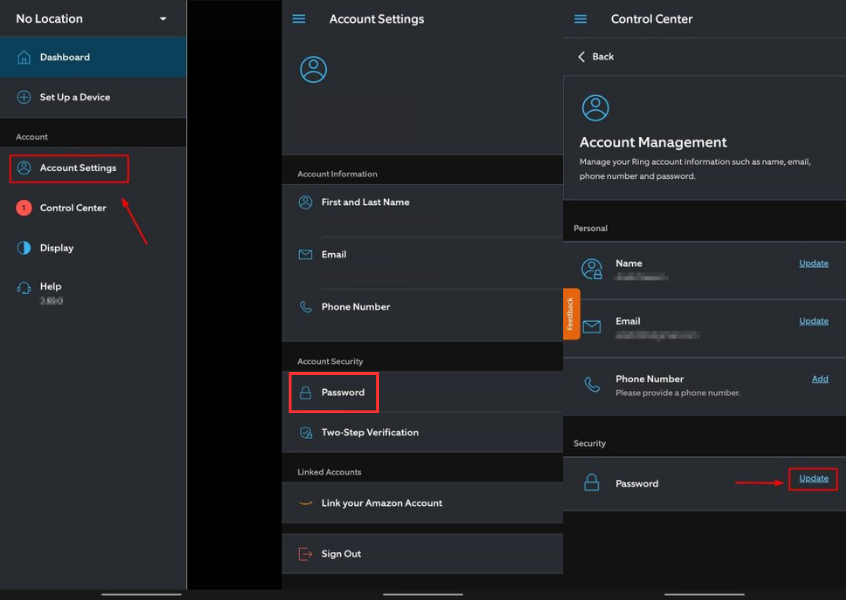Add a phone number via the Add link
The height and width of the screenshot is (600, 846).
click(820, 379)
